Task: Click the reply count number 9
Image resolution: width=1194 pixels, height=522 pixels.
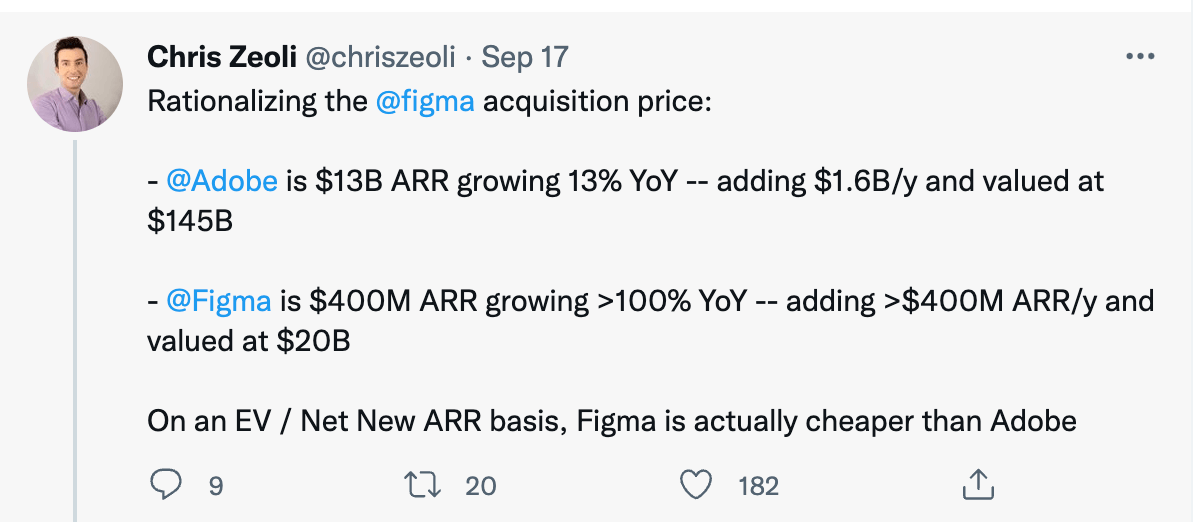Action: pyautogui.click(x=215, y=487)
